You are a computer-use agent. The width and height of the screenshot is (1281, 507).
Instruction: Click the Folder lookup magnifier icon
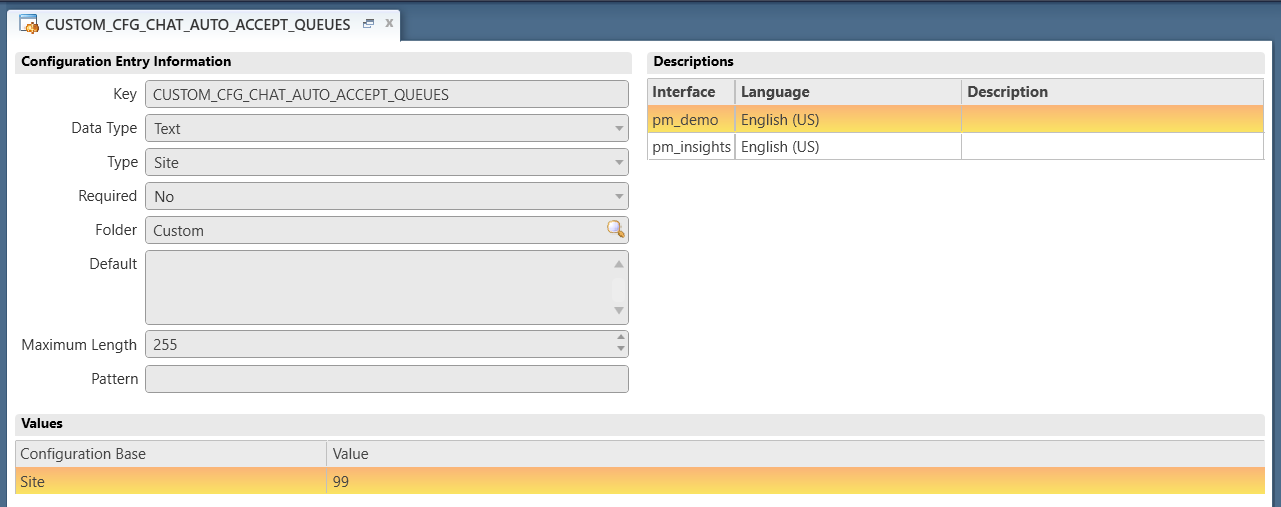click(x=616, y=229)
